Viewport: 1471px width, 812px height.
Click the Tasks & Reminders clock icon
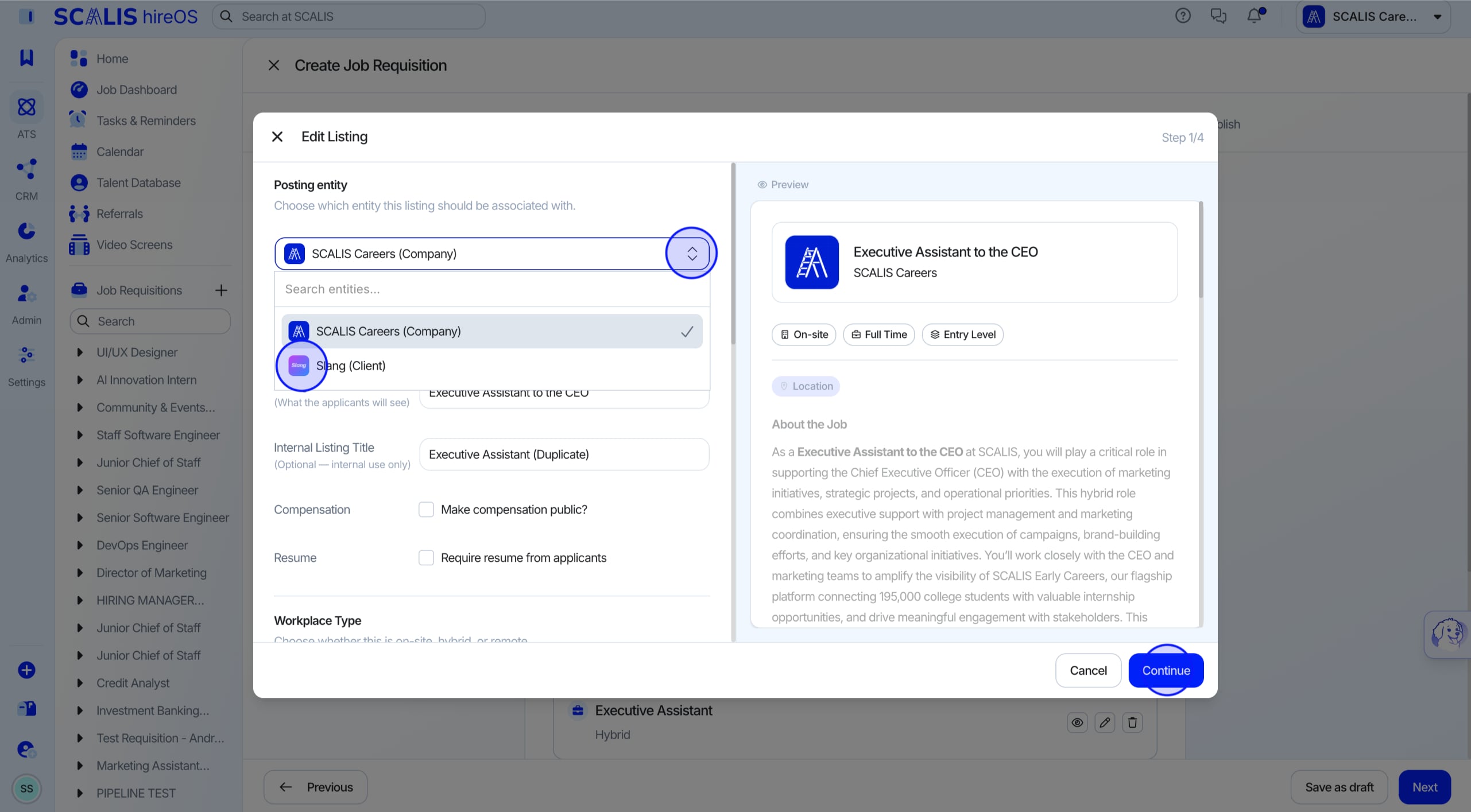[x=78, y=121]
